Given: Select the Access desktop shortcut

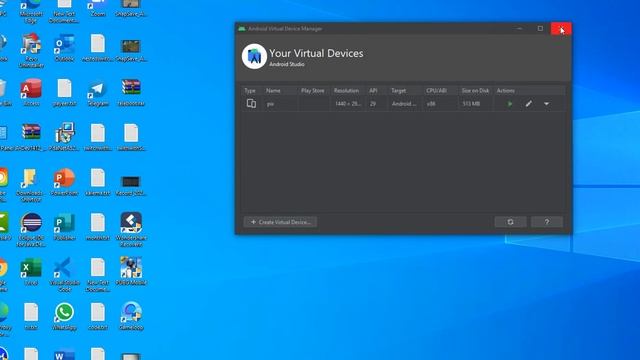Looking at the screenshot, I should [31, 93].
